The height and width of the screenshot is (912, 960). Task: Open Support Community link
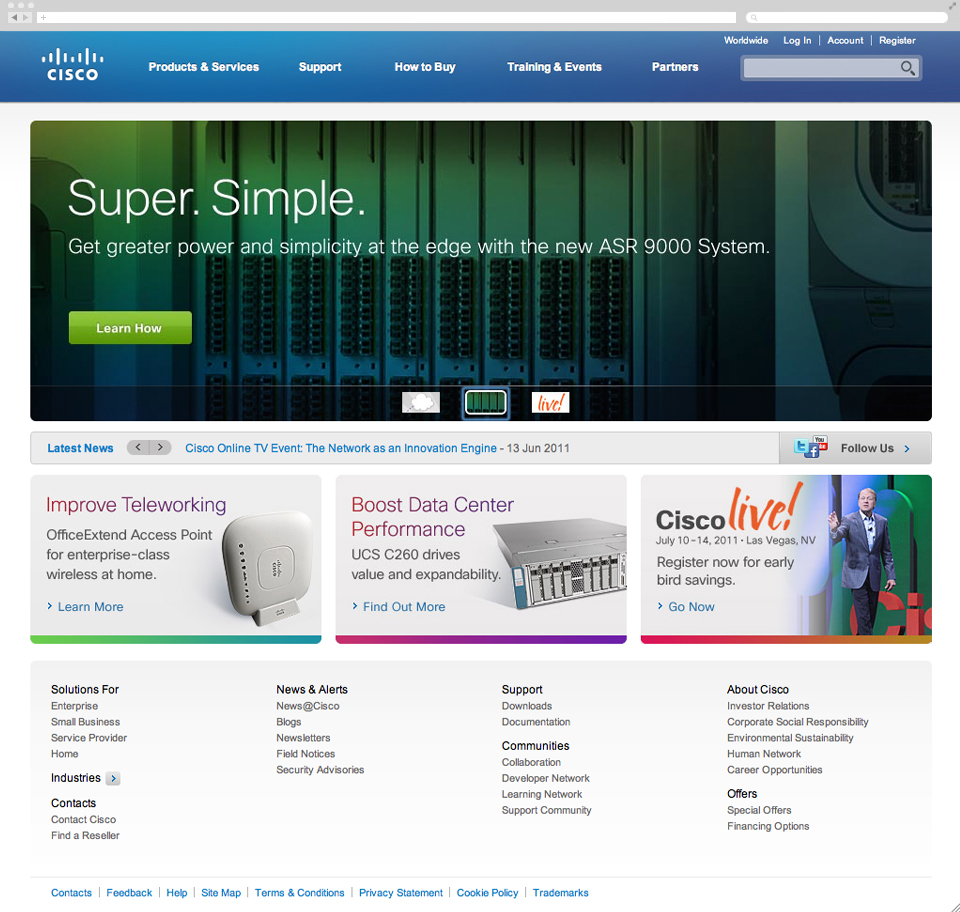tap(546, 810)
